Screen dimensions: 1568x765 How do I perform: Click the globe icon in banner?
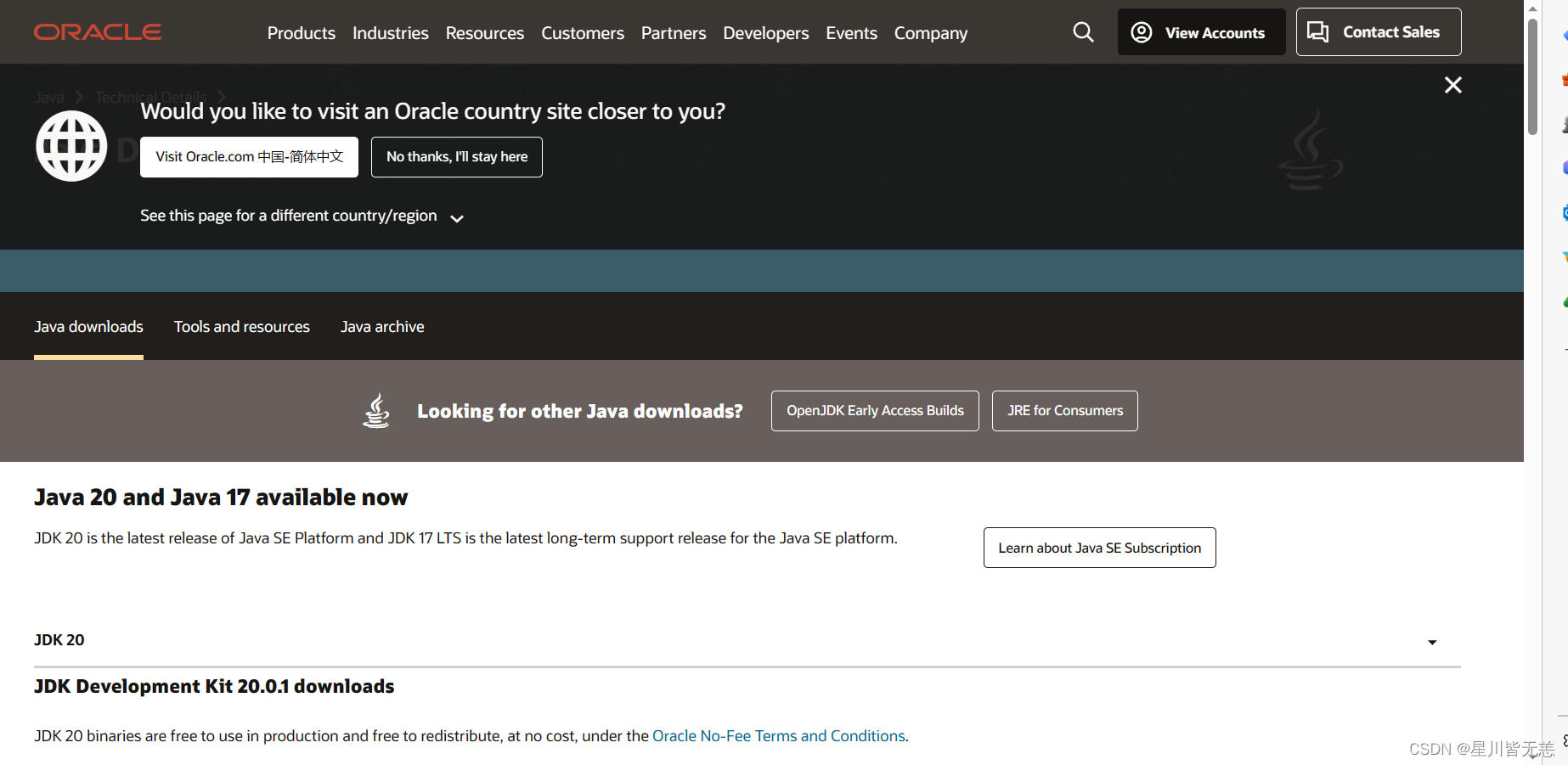click(71, 146)
